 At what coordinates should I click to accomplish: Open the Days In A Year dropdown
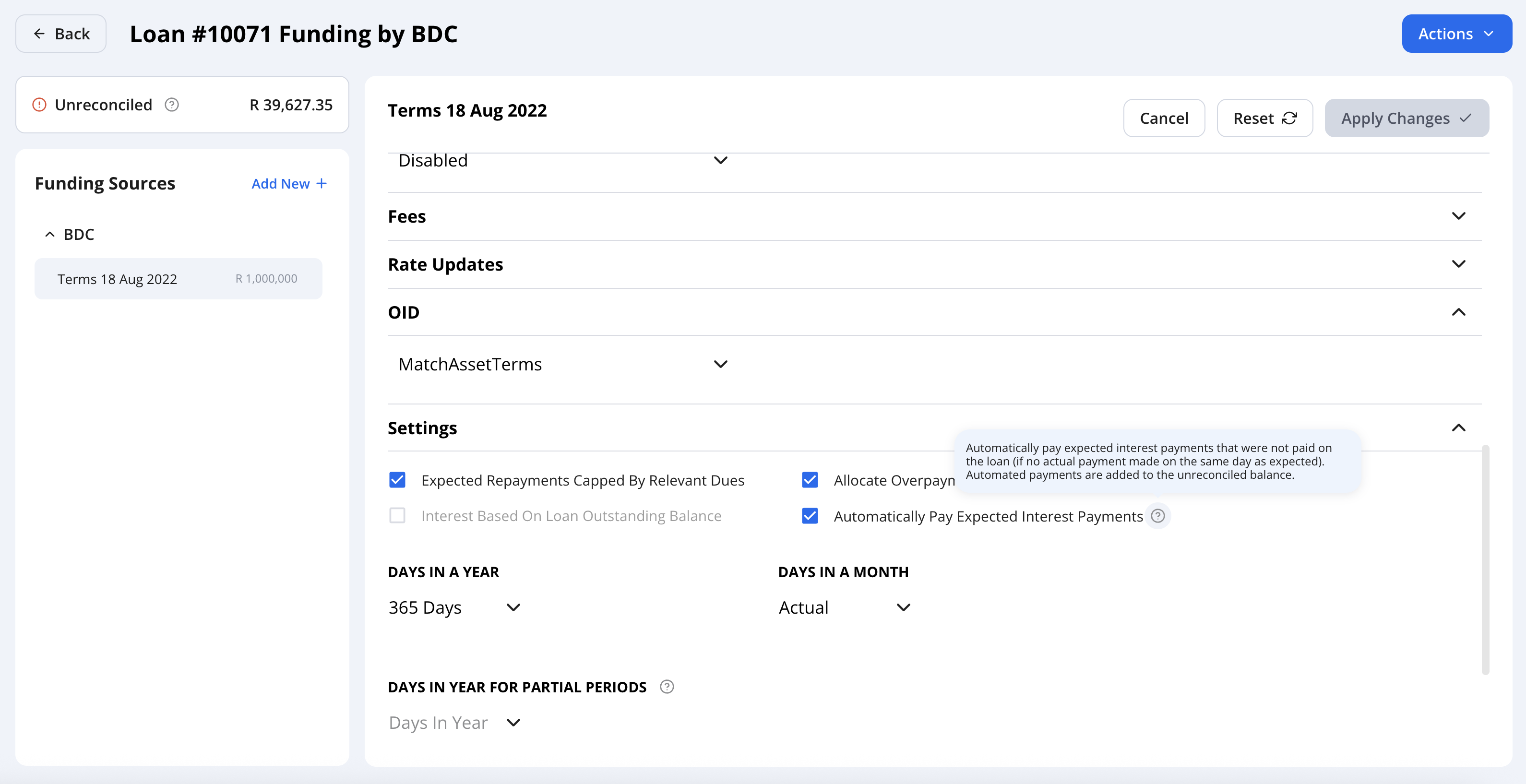point(455,607)
